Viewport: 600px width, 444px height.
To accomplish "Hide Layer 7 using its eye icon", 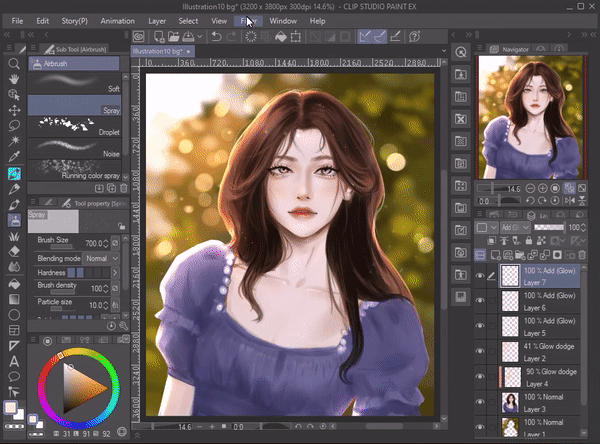I will (481, 276).
